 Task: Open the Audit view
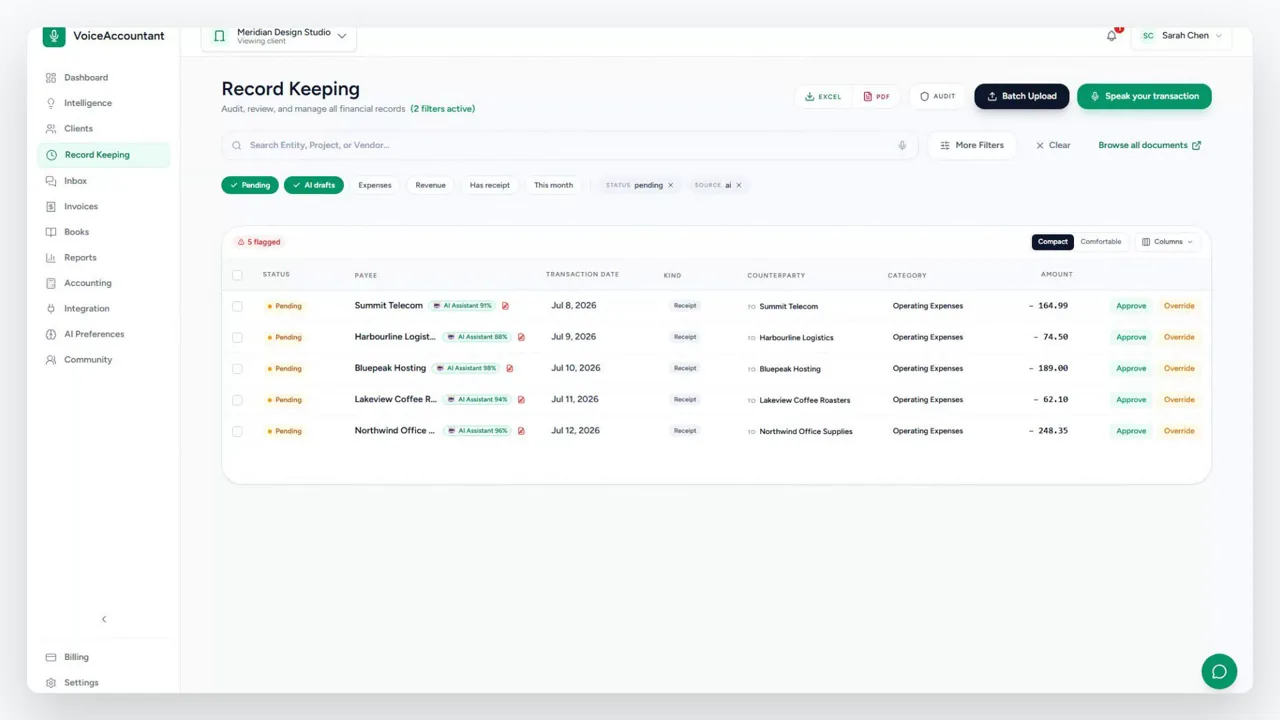(938, 97)
